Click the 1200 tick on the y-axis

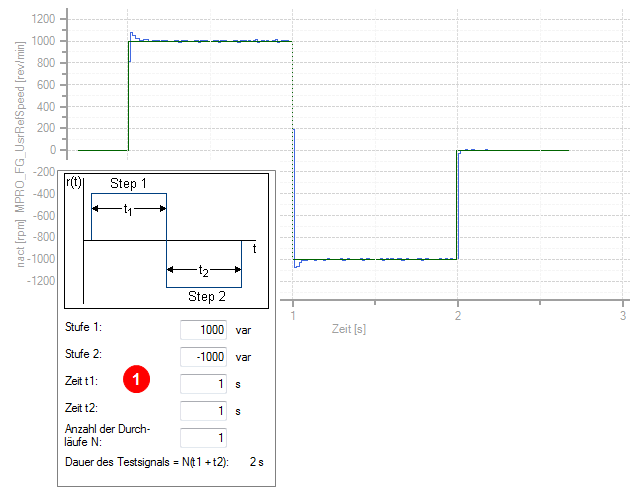pyautogui.click(x=43, y=19)
